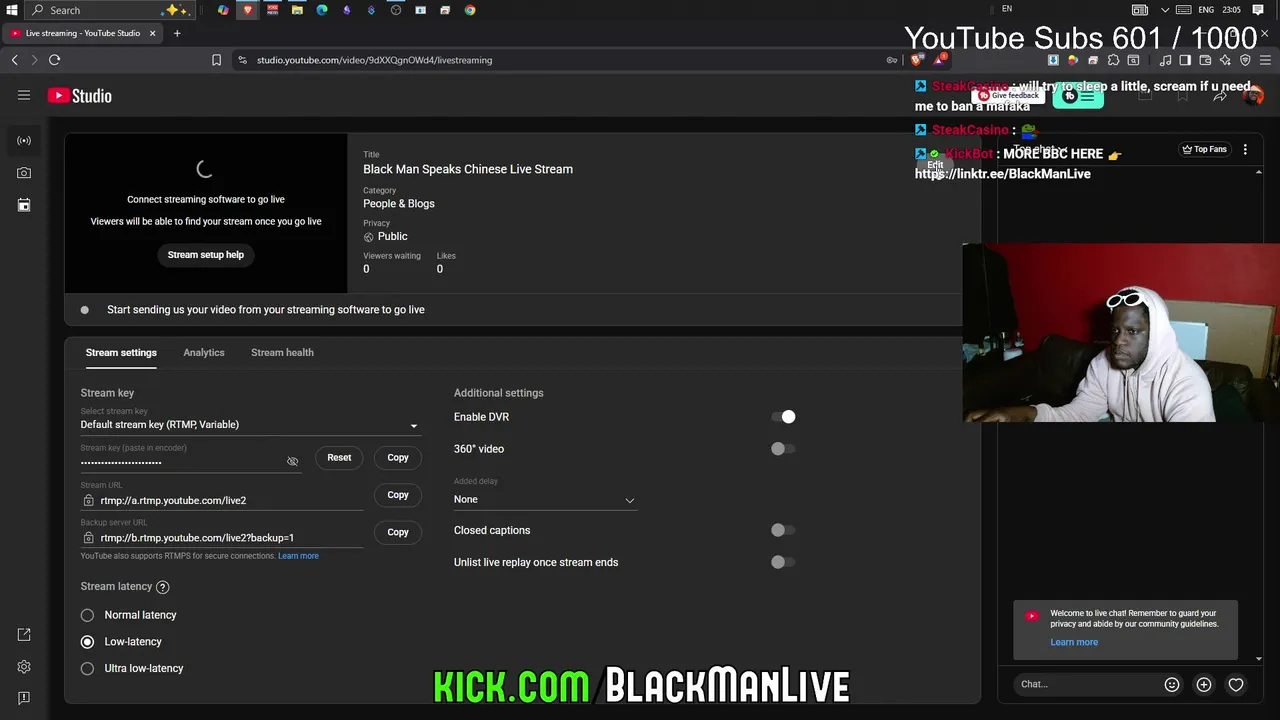The height and width of the screenshot is (720, 1280).
Task: Click the bookmark icon in address bar
Action: coord(216,60)
